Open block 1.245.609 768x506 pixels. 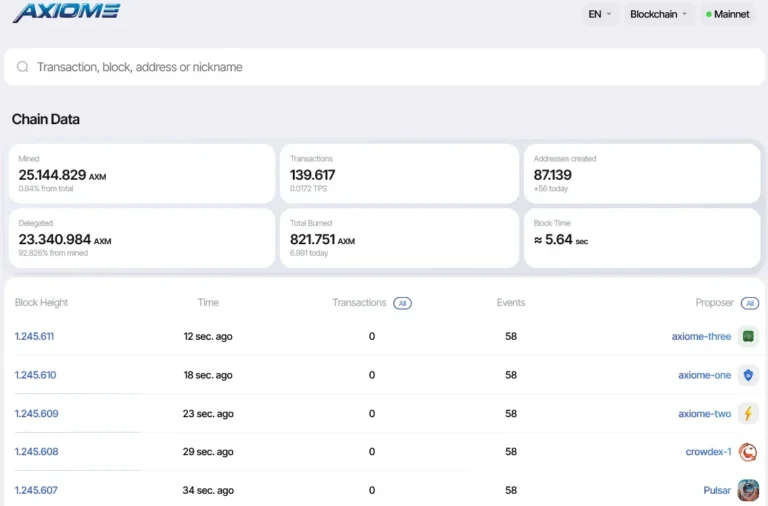[36, 413]
